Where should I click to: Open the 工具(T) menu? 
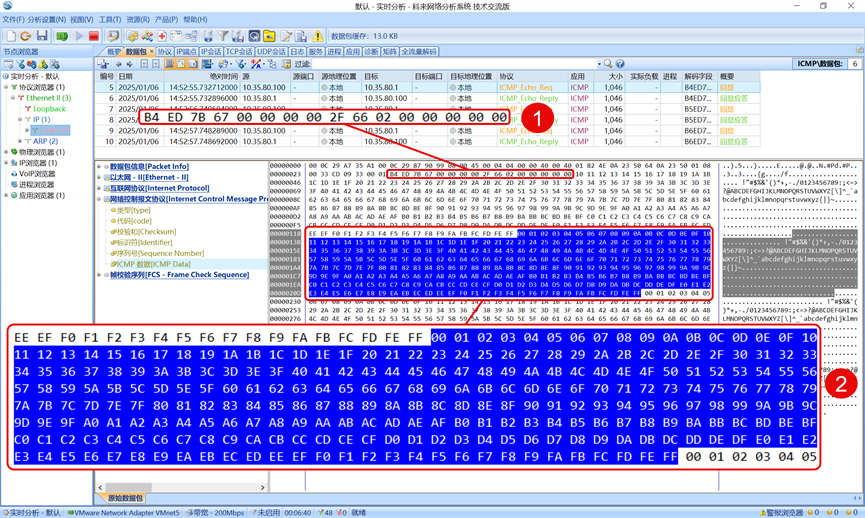pos(109,20)
